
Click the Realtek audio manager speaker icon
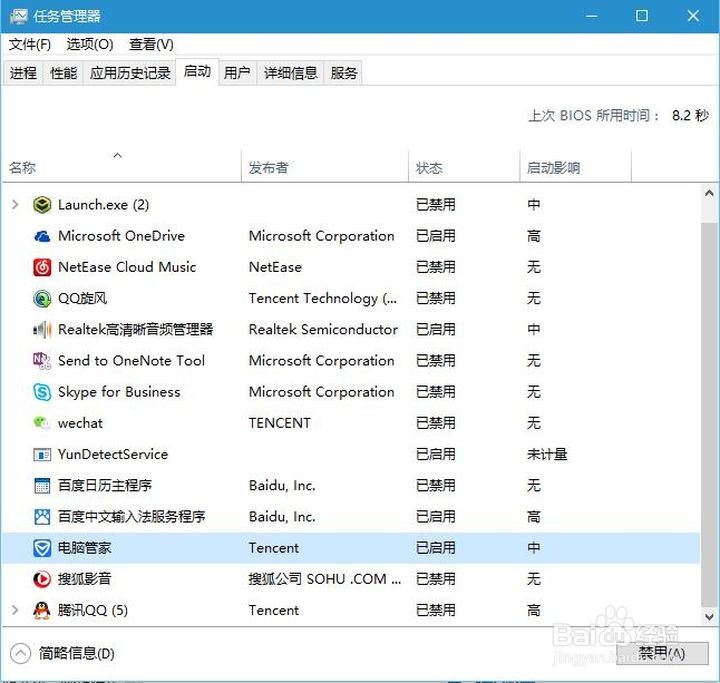click(x=42, y=329)
